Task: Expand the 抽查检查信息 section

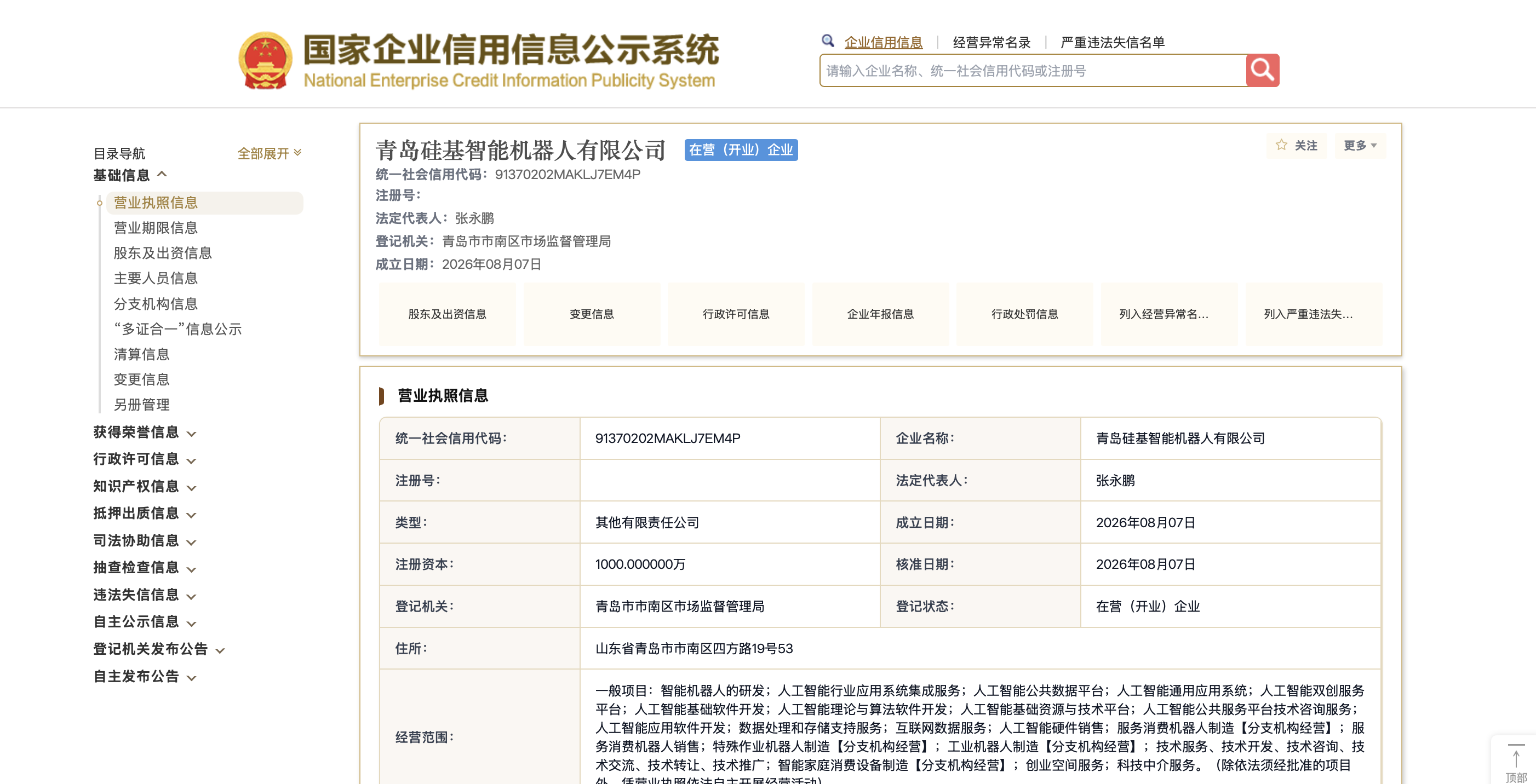Action: (144, 568)
